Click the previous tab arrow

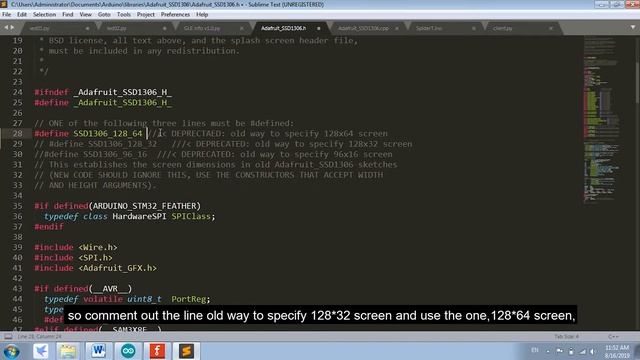[6, 27]
